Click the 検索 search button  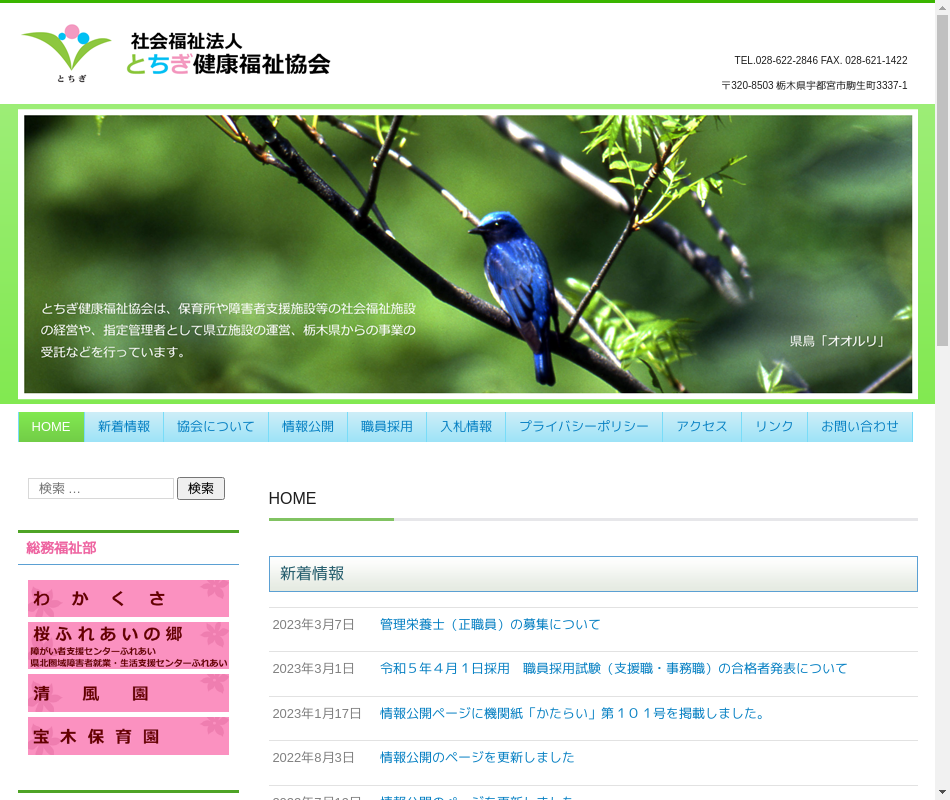[201, 489]
